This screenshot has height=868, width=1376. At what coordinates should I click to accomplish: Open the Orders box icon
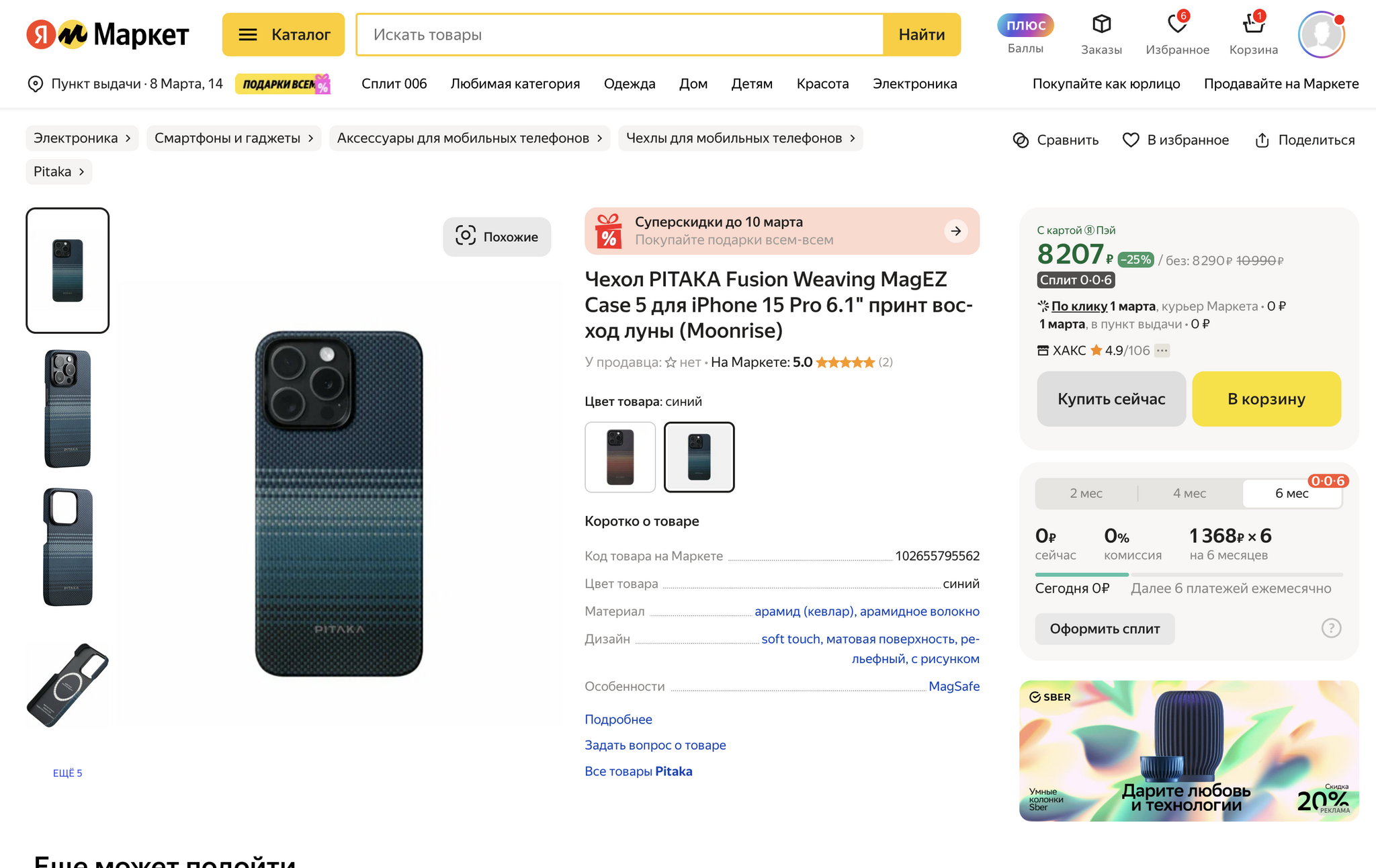[1101, 25]
